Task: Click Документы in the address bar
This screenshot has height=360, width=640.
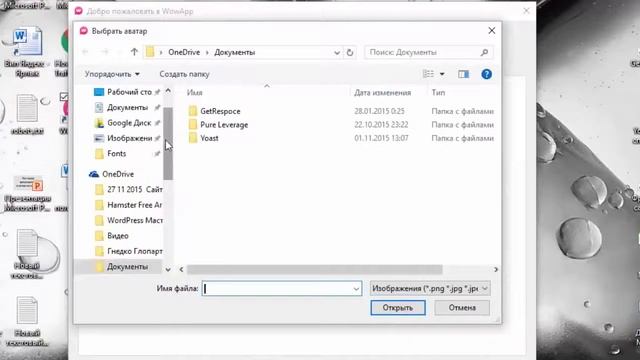Action: 235,52
